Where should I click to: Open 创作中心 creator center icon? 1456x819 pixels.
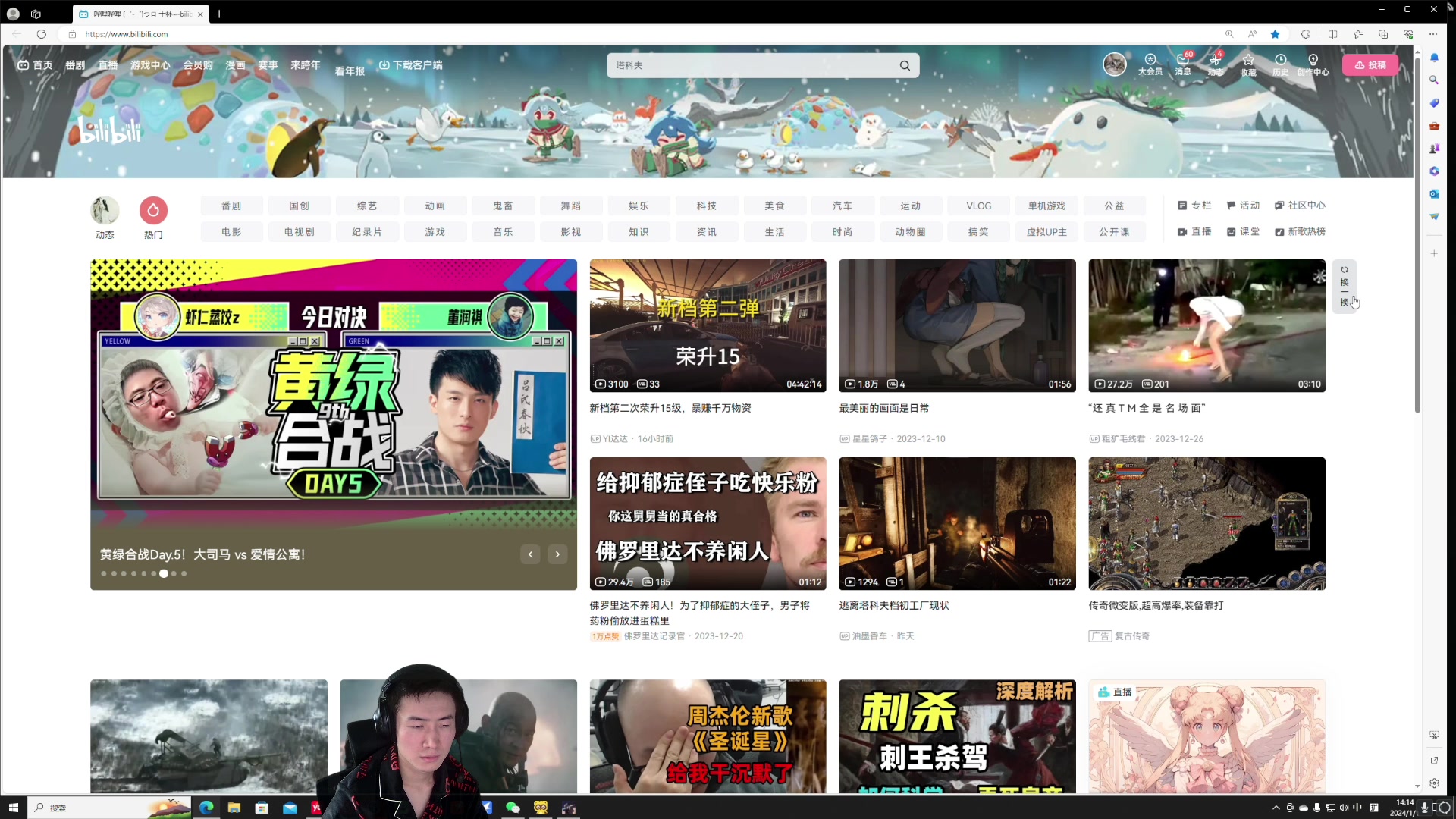pyautogui.click(x=1313, y=64)
